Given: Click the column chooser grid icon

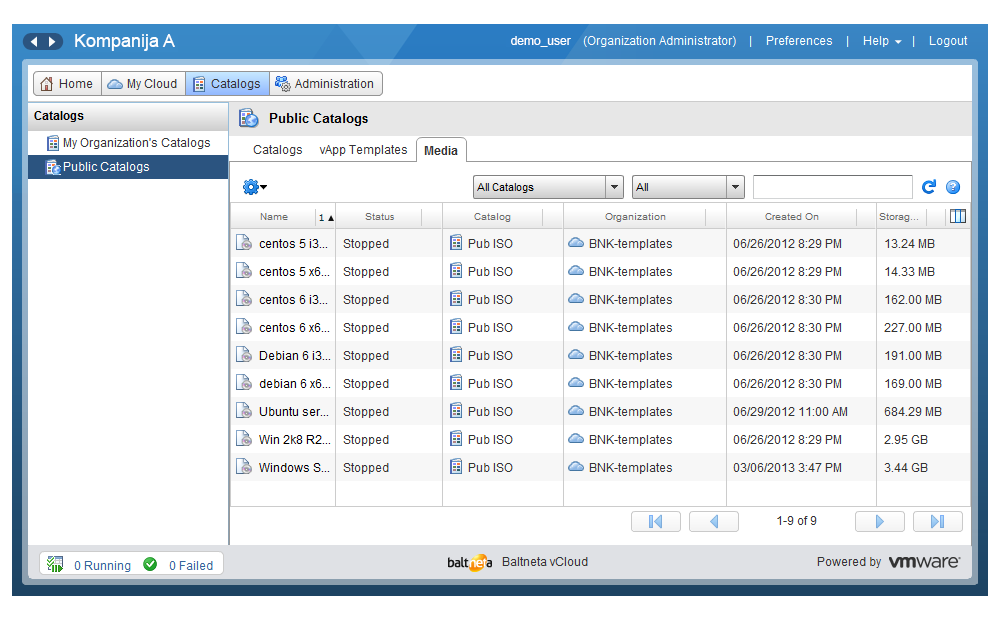Looking at the screenshot, I should pyautogui.click(x=957, y=216).
